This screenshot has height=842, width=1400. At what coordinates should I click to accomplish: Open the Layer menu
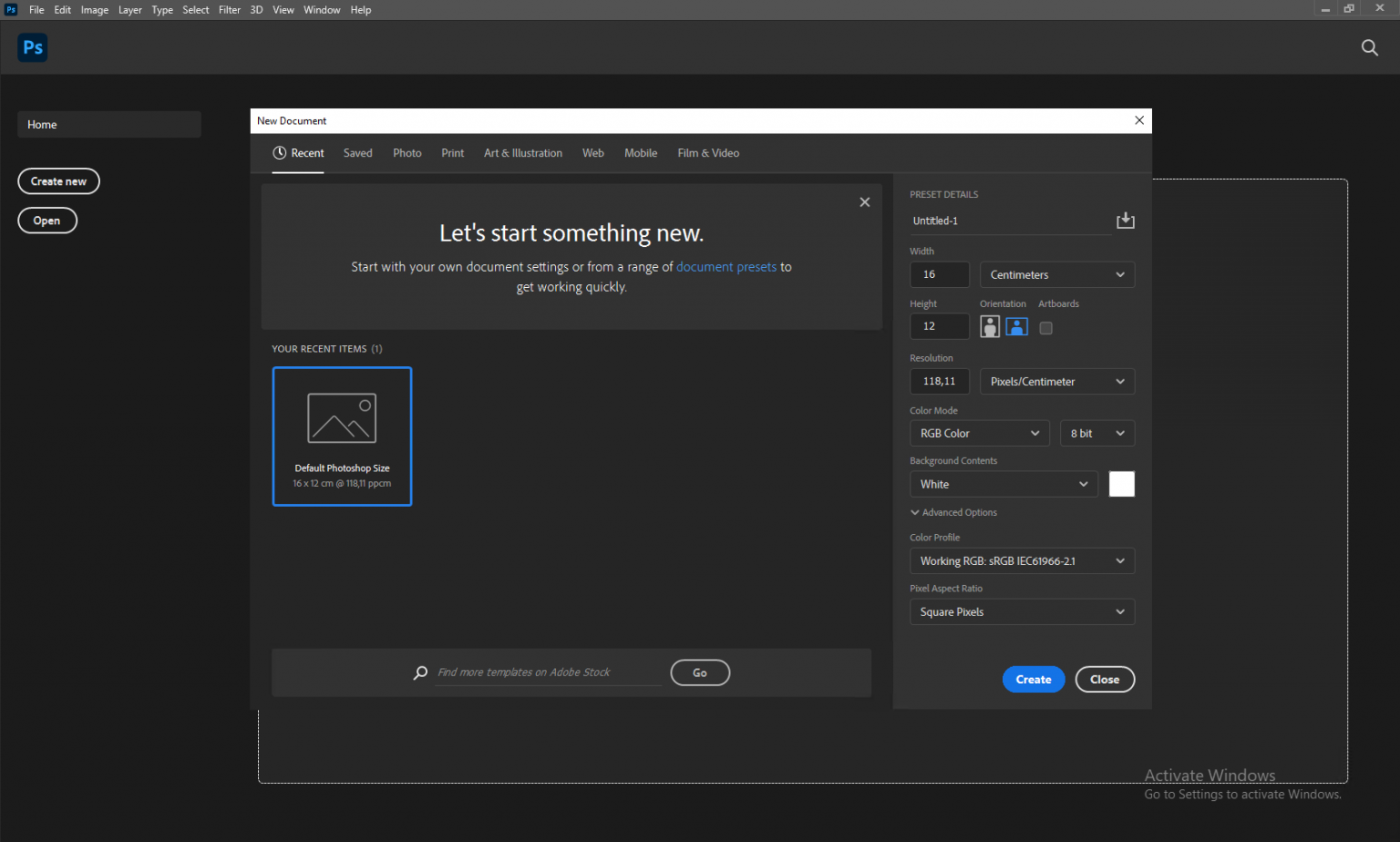click(130, 10)
